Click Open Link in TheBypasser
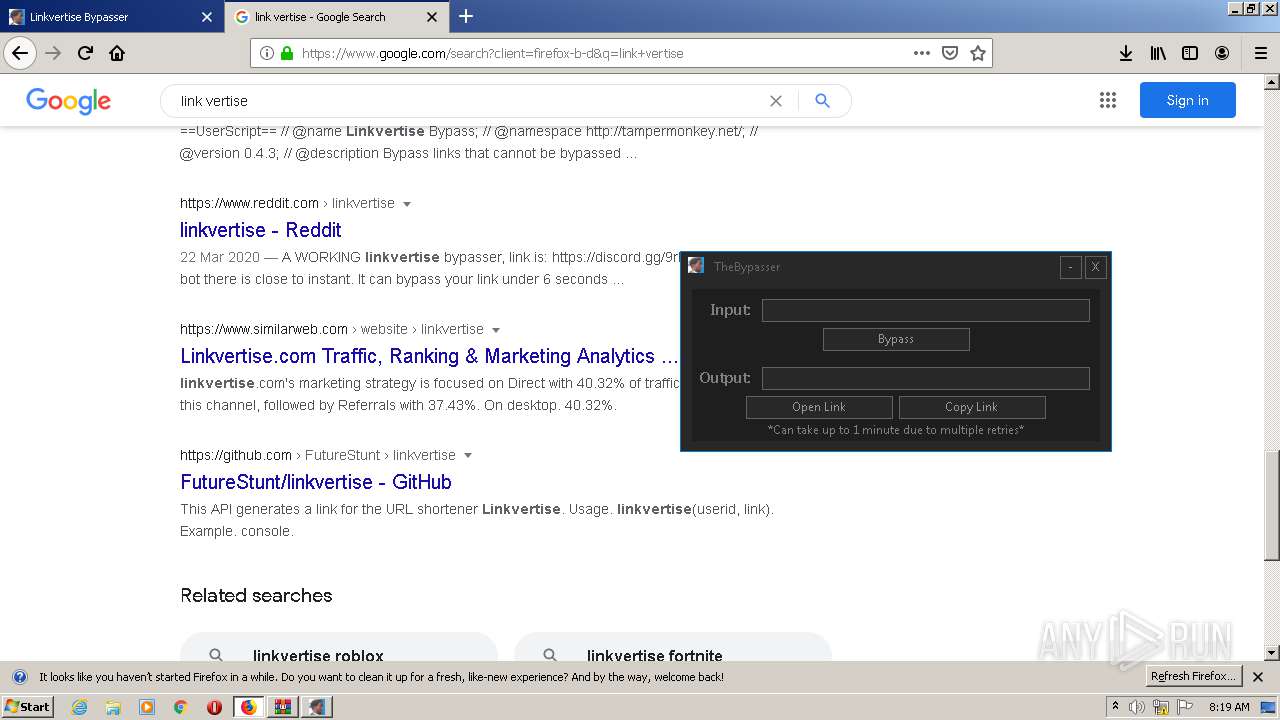The image size is (1280, 720). (819, 407)
